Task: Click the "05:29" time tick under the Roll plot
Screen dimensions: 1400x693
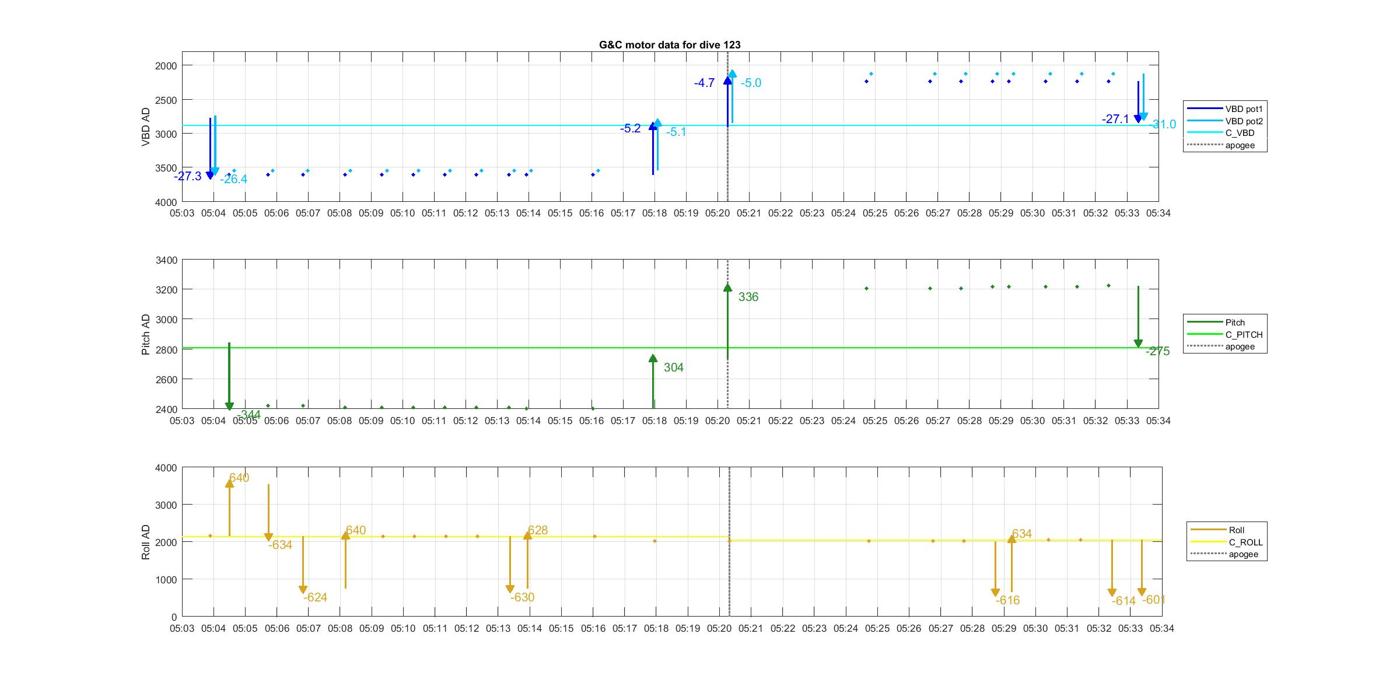Action: 1004,629
